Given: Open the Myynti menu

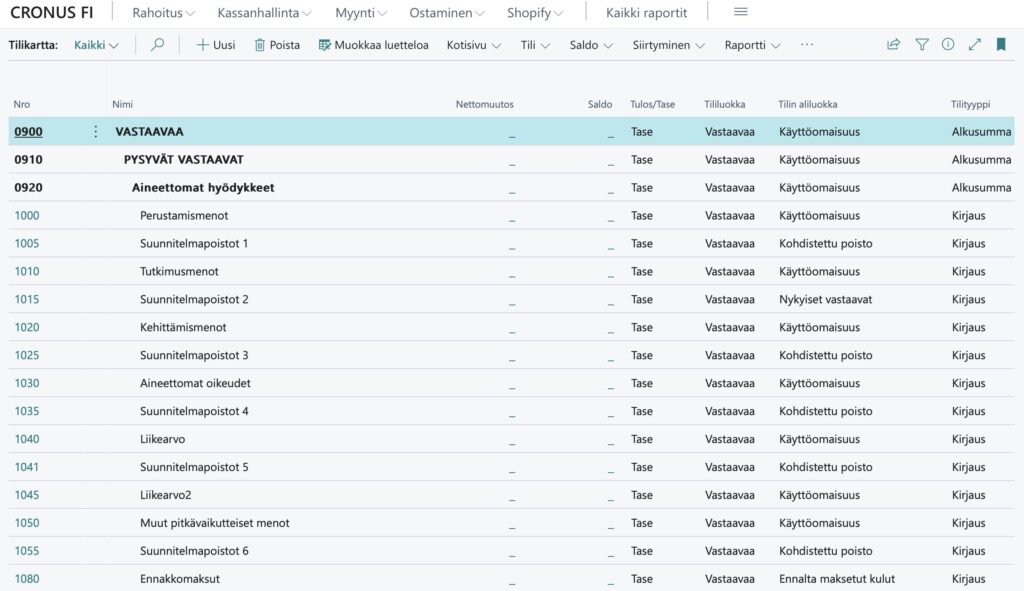Looking at the screenshot, I should pyautogui.click(x=361, y=13).
